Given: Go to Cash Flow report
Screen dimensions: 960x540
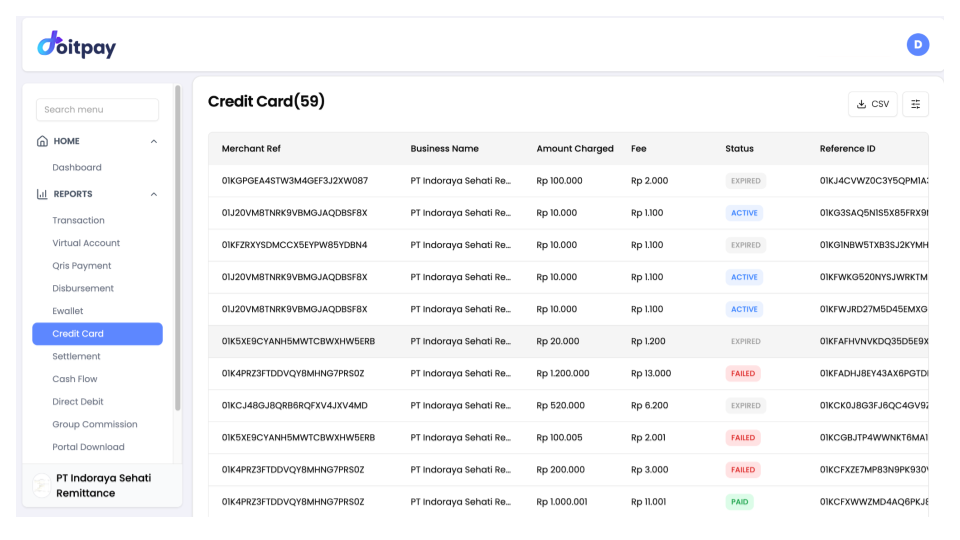Looking at the screenshot, I should click(x=75, y=379).
